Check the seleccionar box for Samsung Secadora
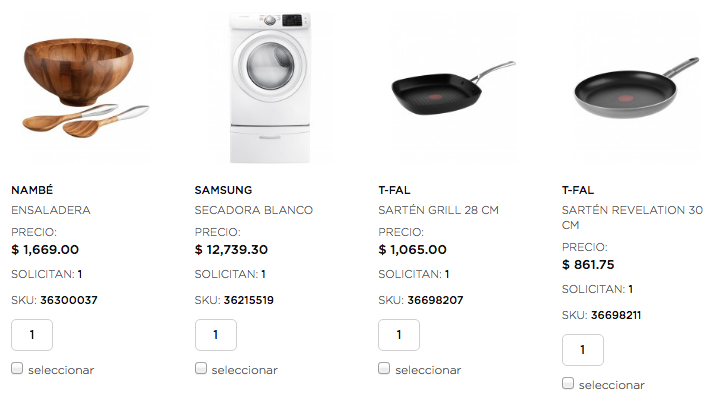Image resolution: width=713 pixels, height=401 pixels. (x=201, y=368)
